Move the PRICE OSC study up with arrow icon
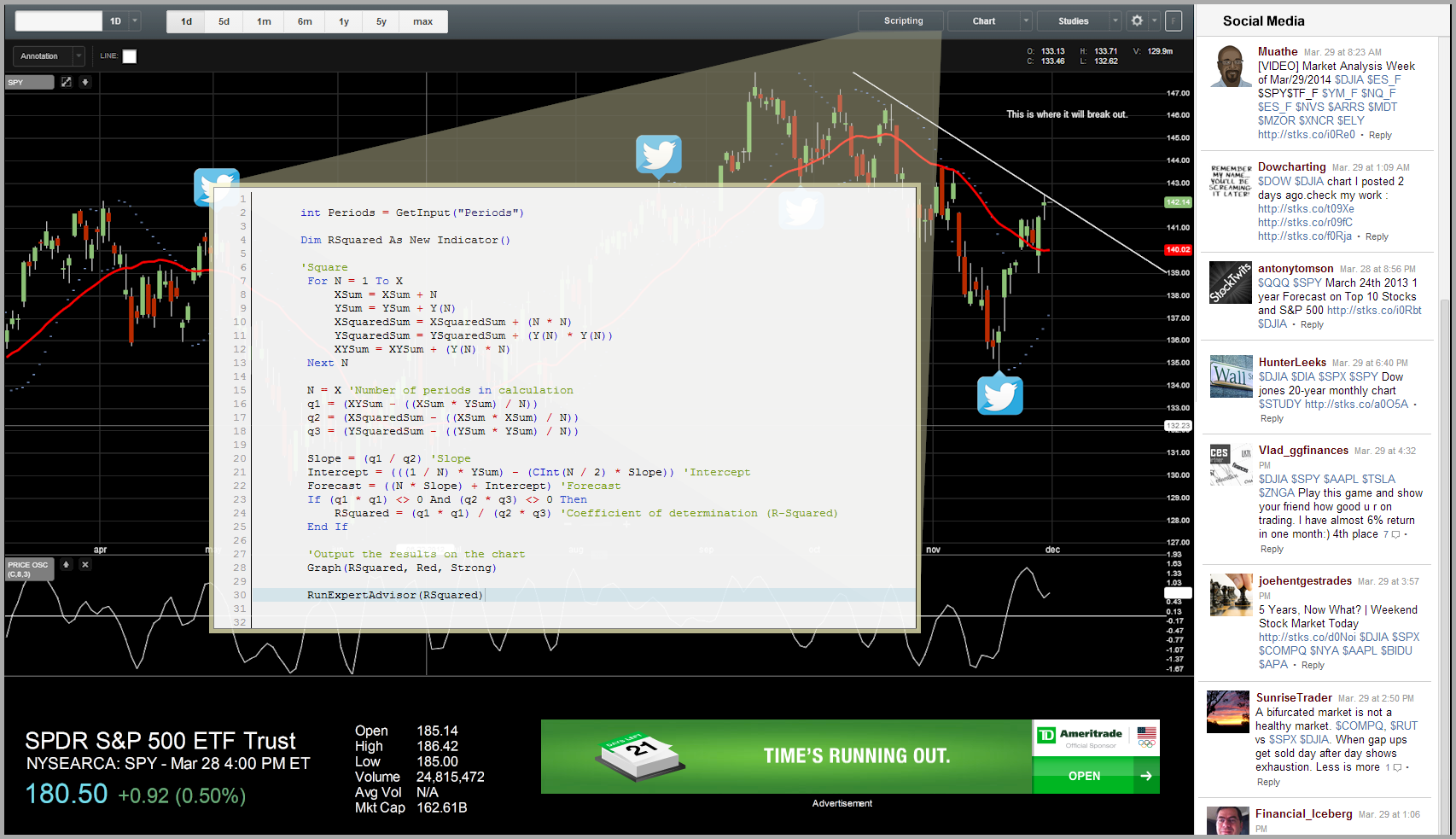Screen dimensions: 1456x839 [x=66, y=564]
